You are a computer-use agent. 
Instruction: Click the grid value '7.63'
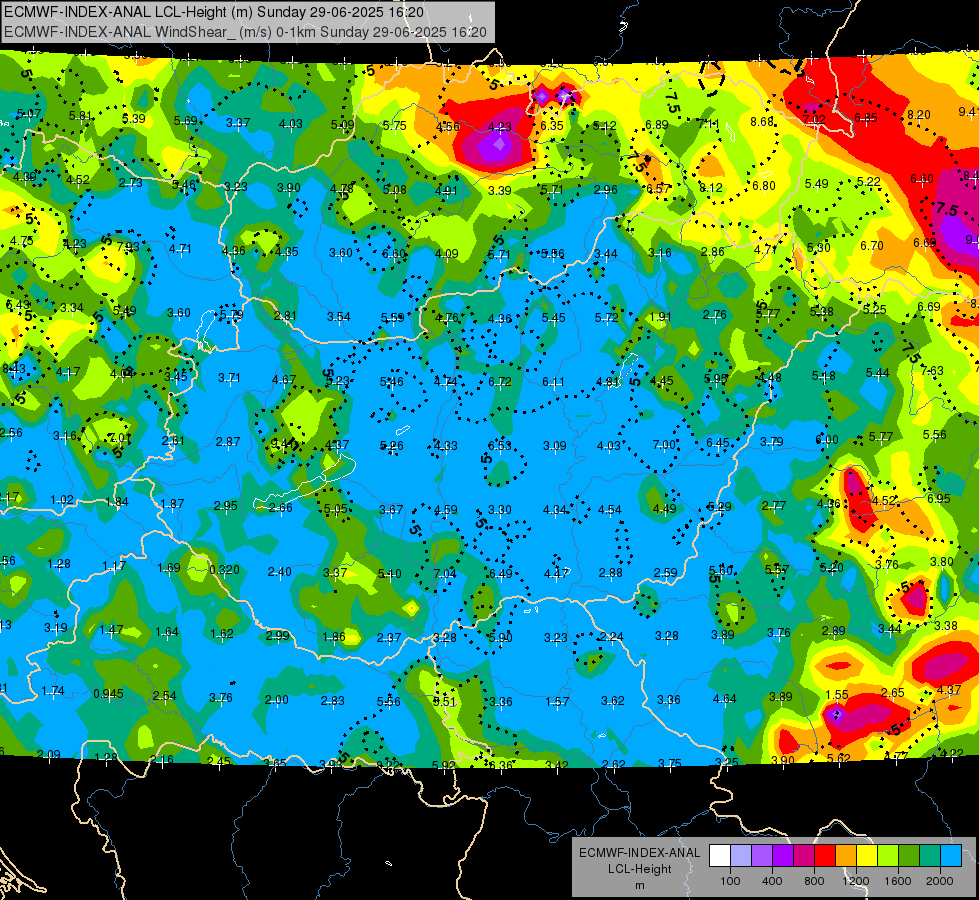[x=932, y=371]
